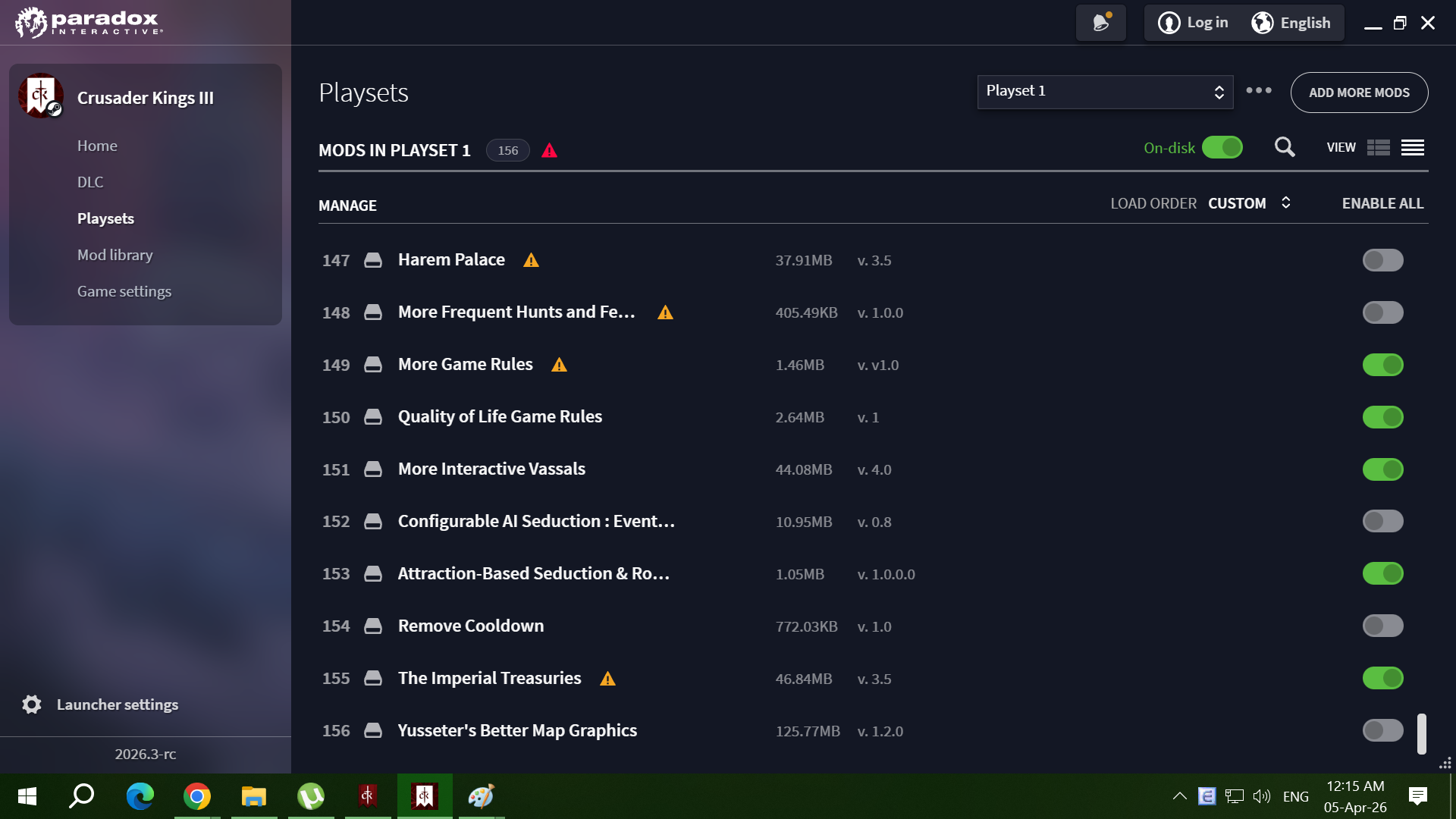Click the search magnifier in Playsets
Image resolution: width=1456 pixels, height=819 pixels.
pos(1285,147)
